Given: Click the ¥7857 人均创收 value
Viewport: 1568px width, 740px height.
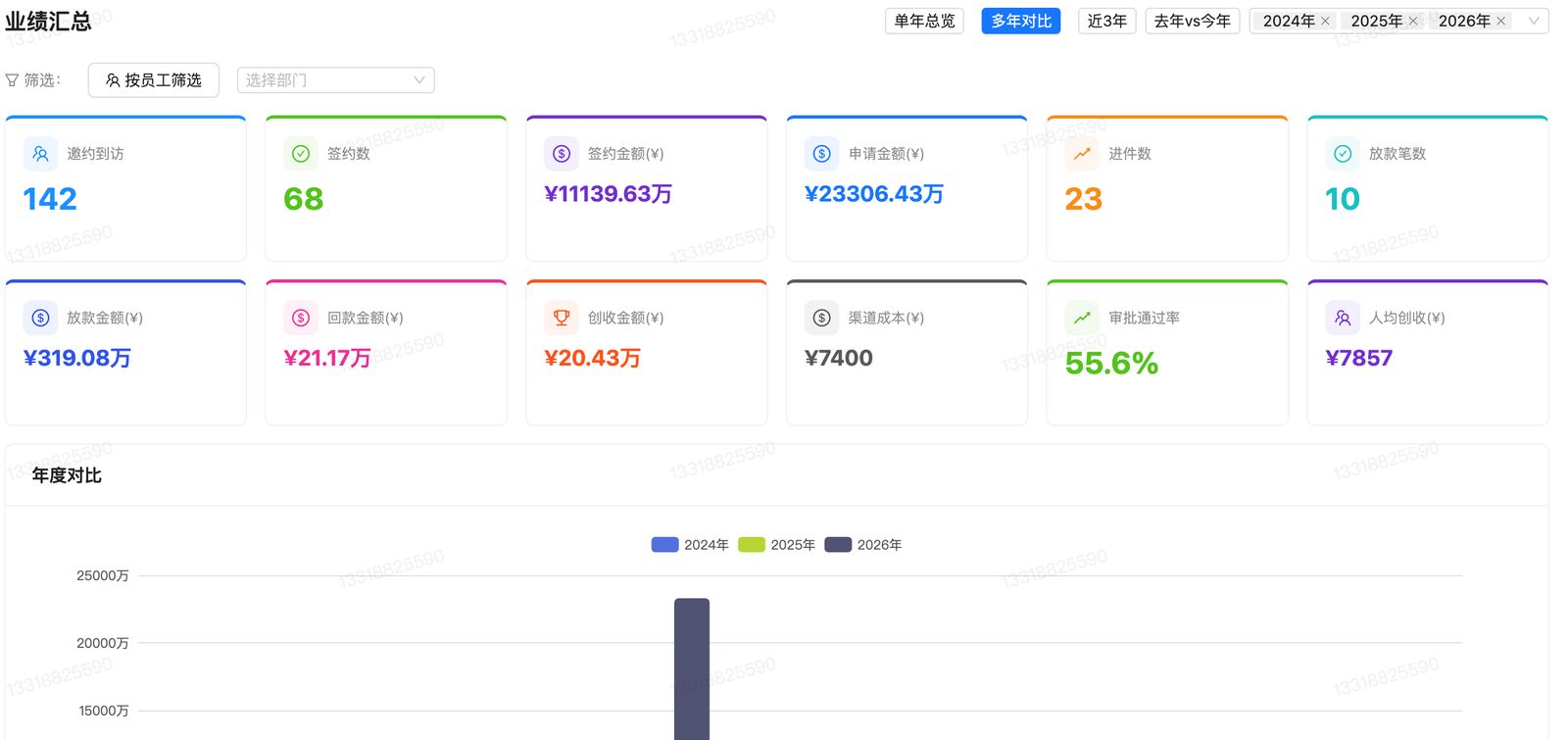Looking at the screenshot, I should pos(1359,358).
